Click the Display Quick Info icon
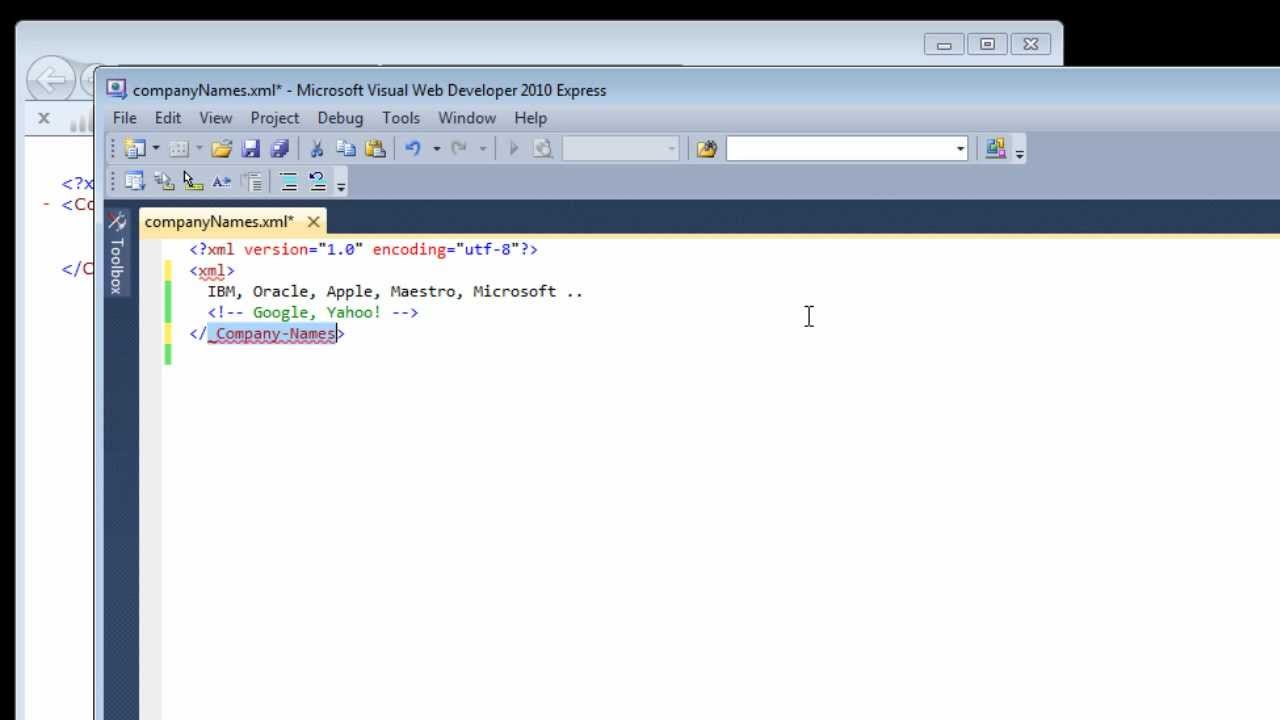 point(193,181)
